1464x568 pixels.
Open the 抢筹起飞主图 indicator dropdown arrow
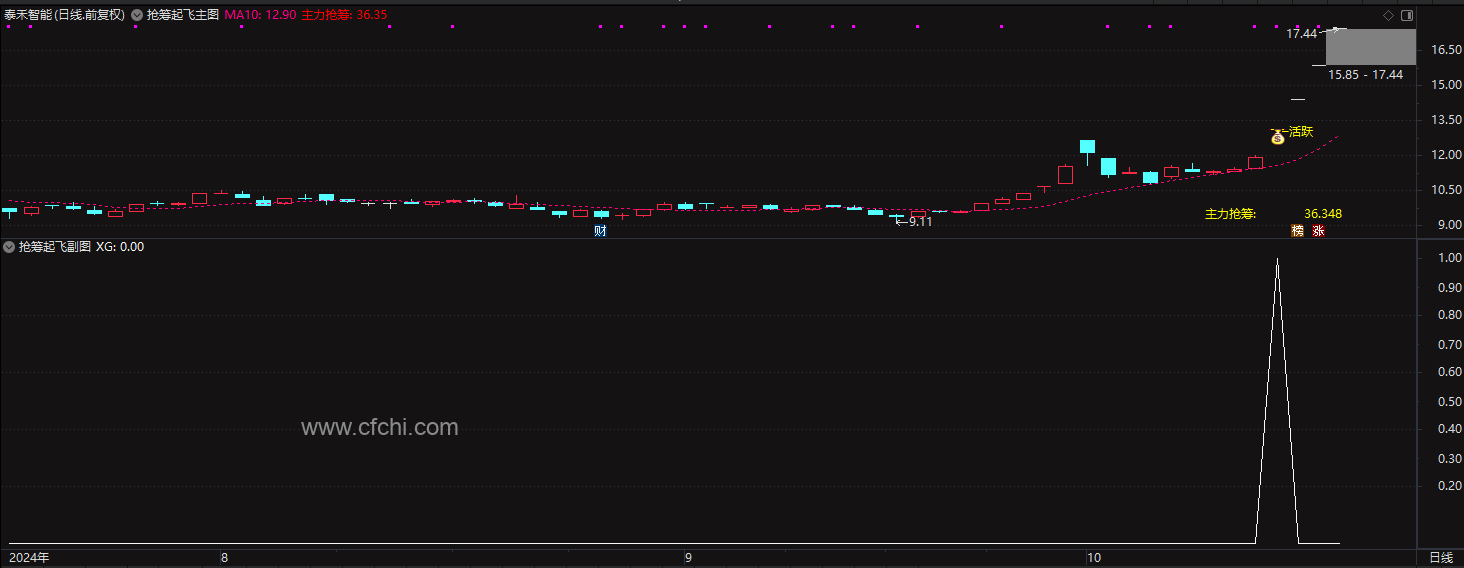point(137,15)
